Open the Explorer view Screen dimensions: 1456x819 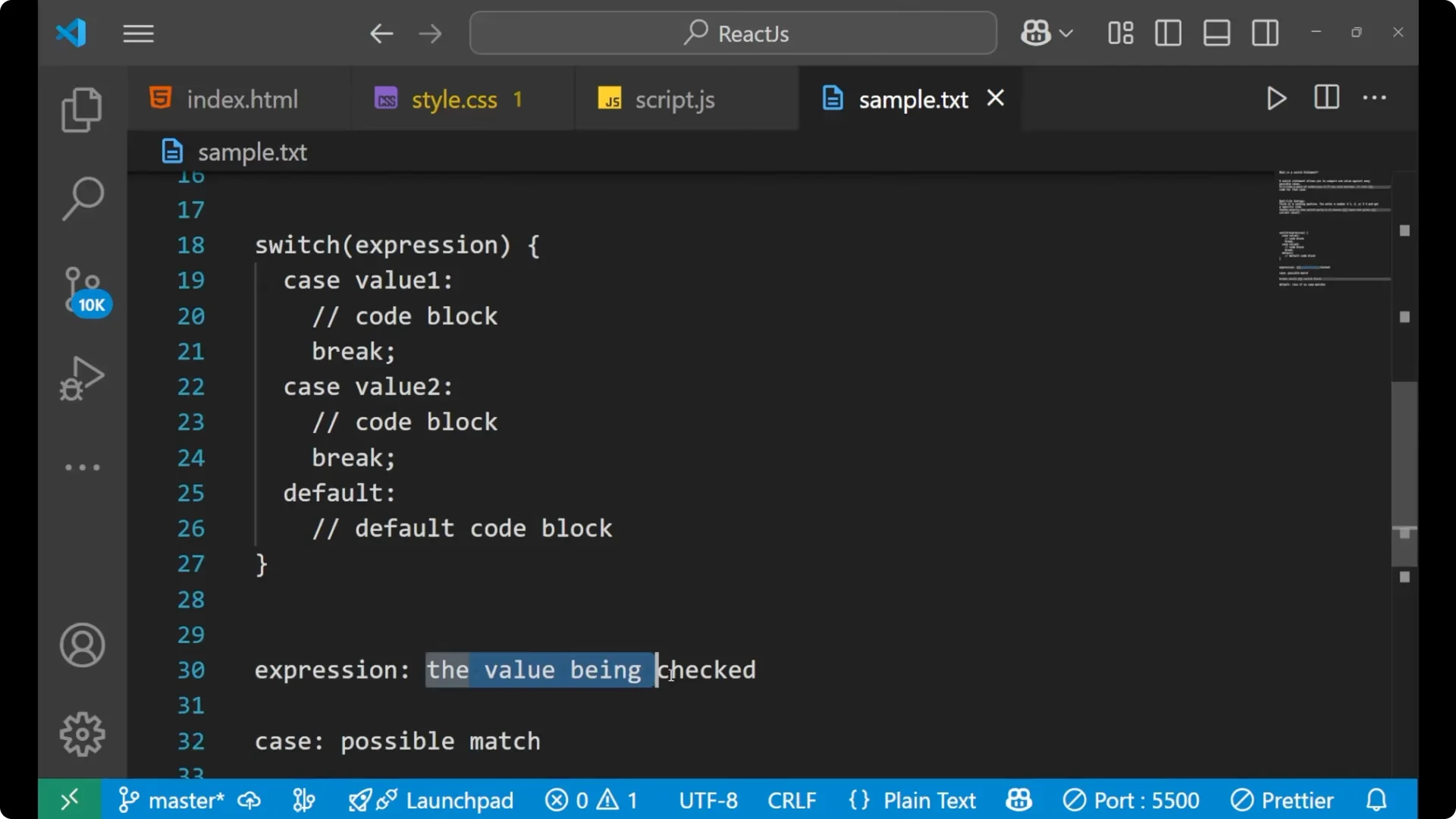82,110
